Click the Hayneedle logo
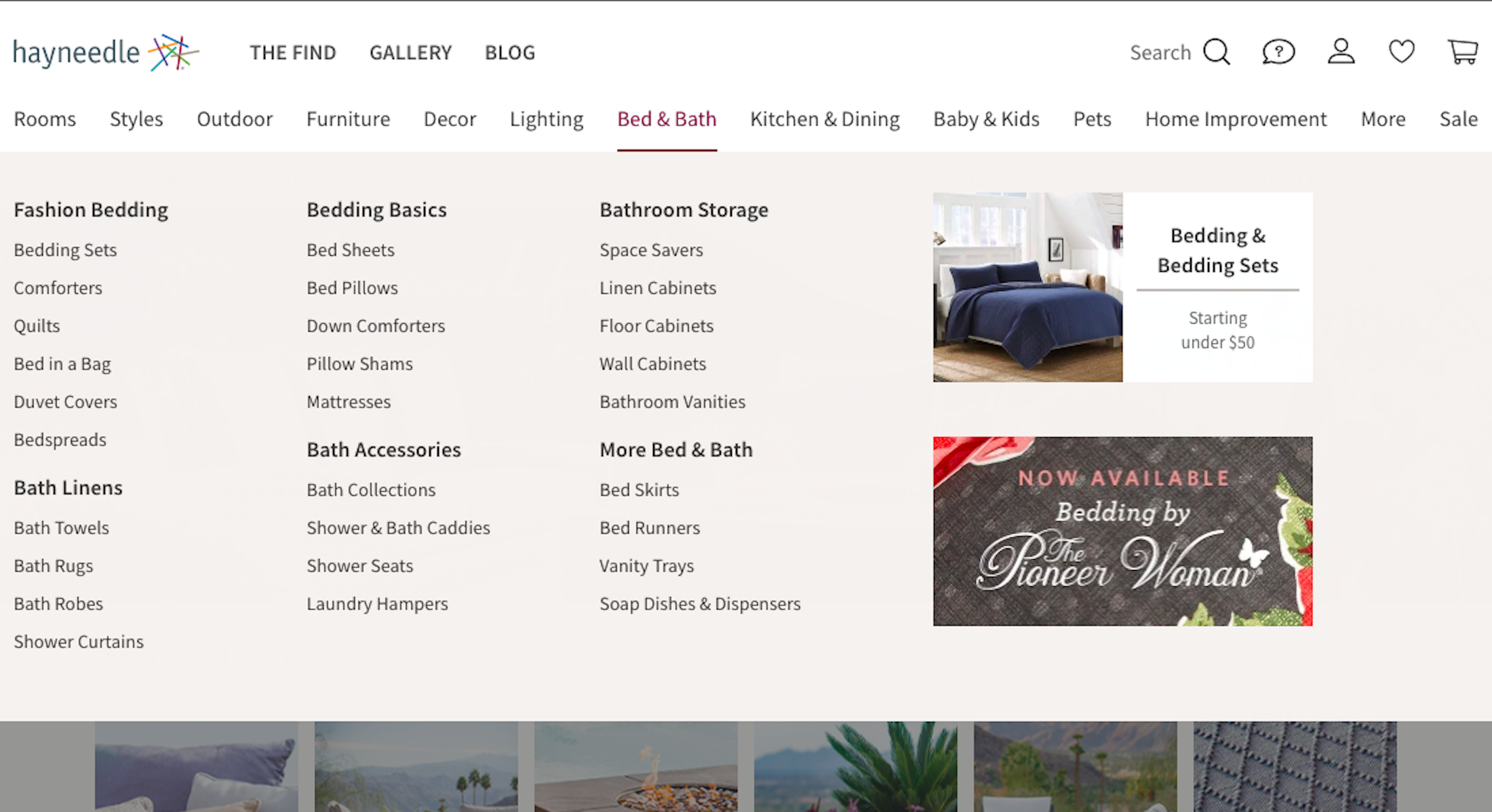This screenshot has width=1492, height=812. [x=106, y=52]
